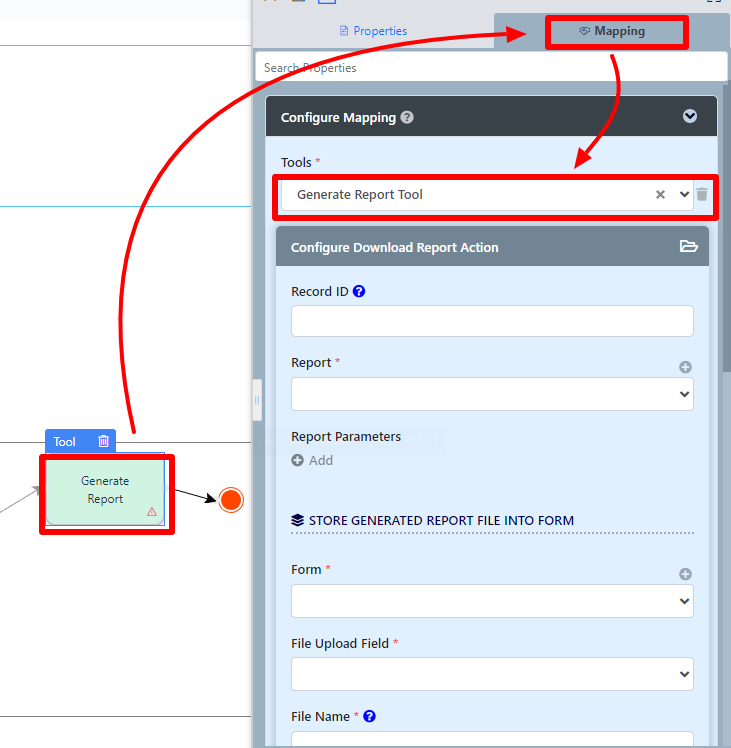This screenshot has height=748, width=731.
Task: Delete the tool via trash icon beside Tools
Action: coord(702,194)
